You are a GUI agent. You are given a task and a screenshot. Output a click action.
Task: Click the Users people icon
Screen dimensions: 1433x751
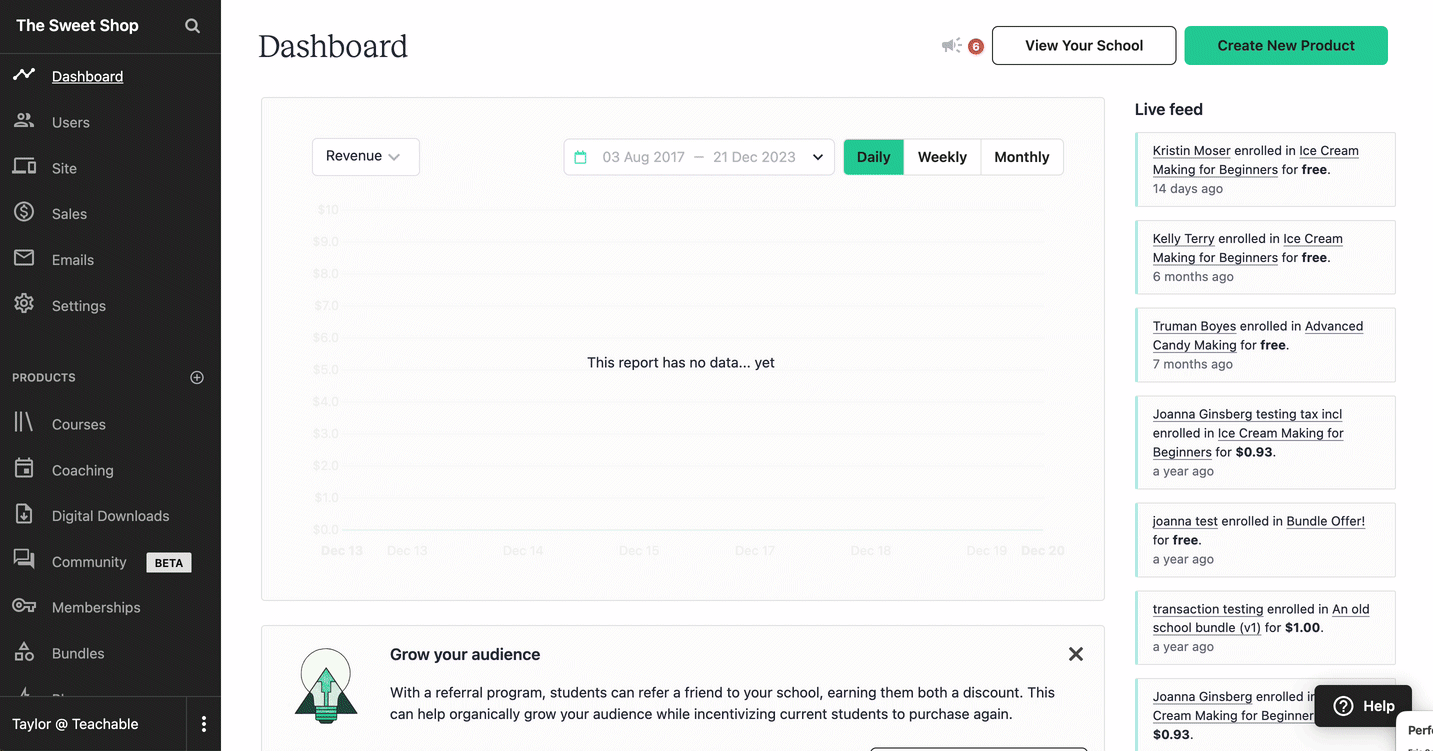tap(24, 121)
